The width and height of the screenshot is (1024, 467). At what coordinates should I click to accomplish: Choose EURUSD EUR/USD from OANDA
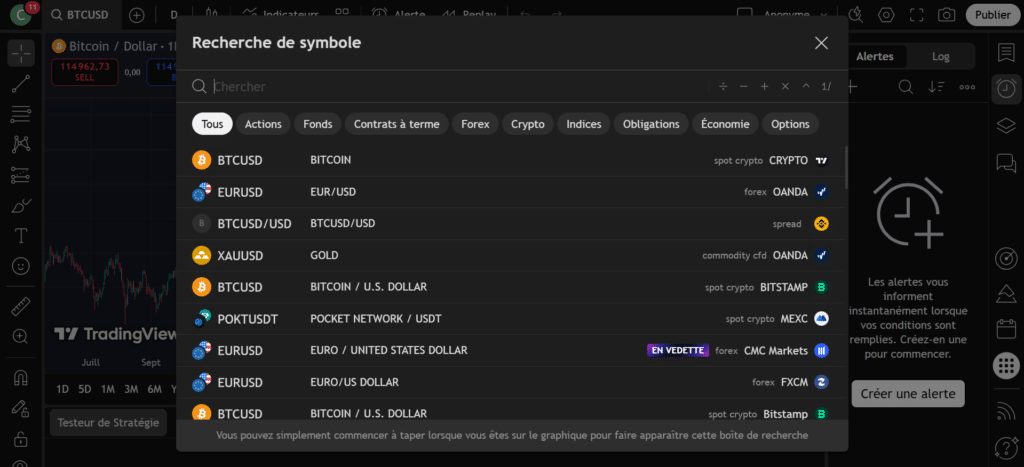(x=511, y=192)
